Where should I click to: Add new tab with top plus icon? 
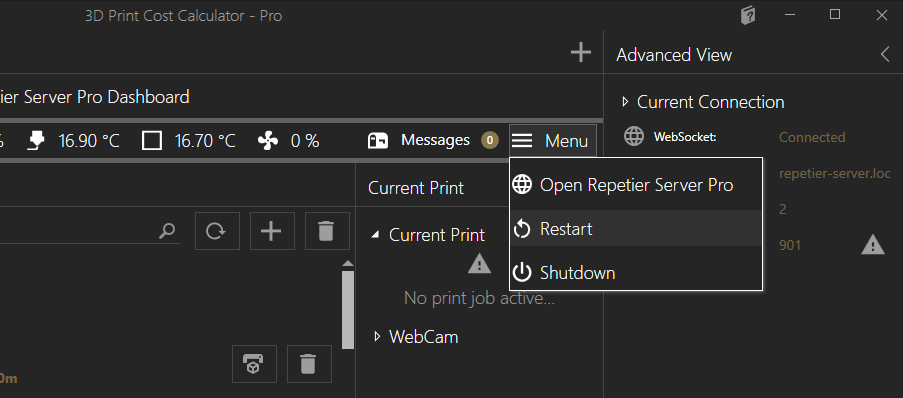[x=580, y=52]
